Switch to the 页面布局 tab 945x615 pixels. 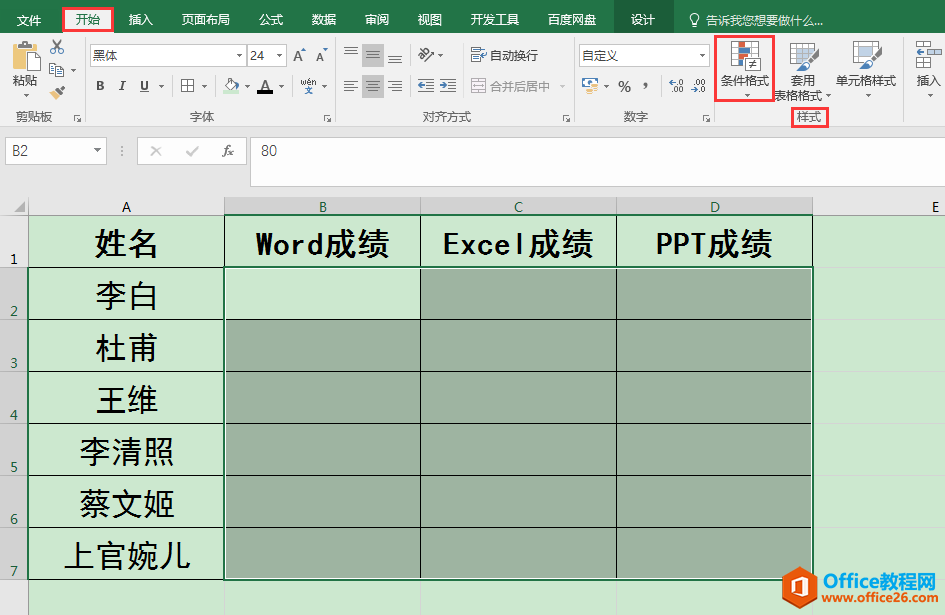point(206,20)
